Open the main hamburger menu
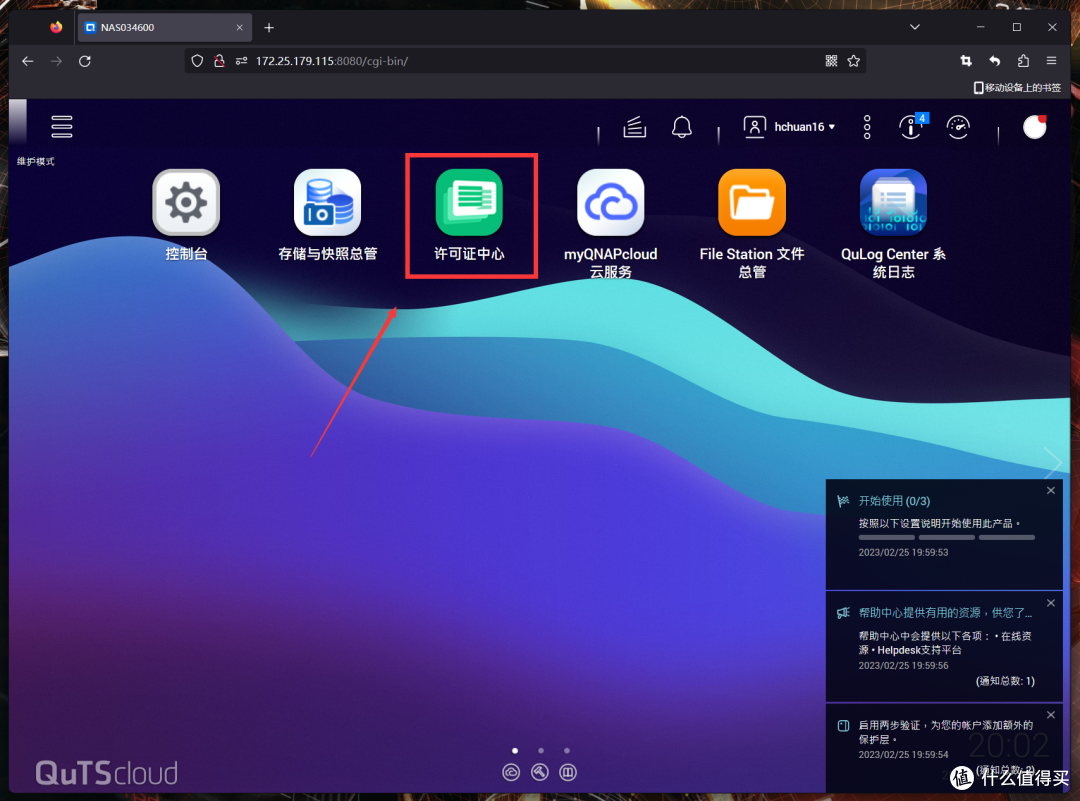1080x801 pixels. (61, 127)
